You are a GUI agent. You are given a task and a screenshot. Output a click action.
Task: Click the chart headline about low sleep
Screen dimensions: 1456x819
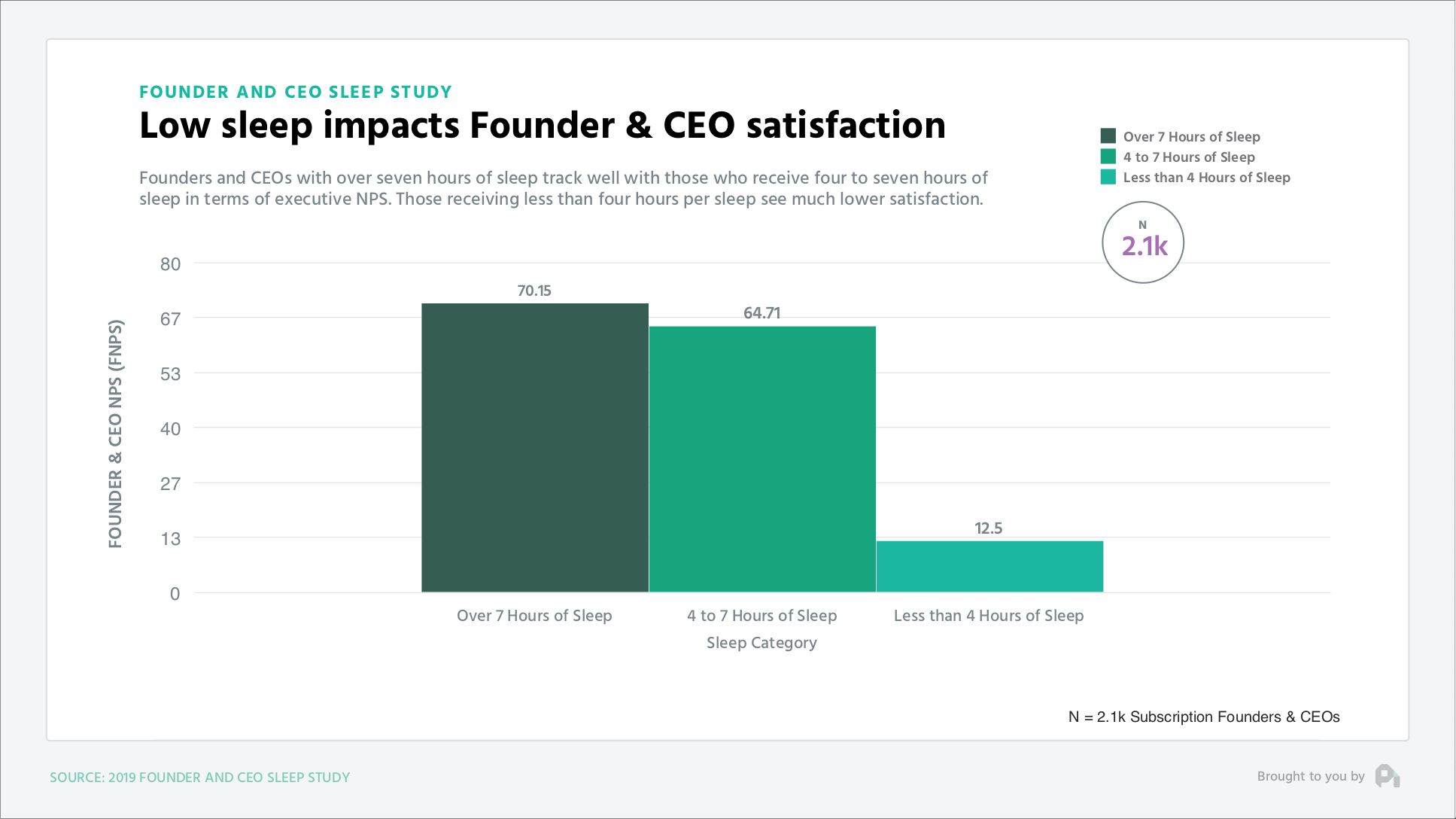coord(543,125)
